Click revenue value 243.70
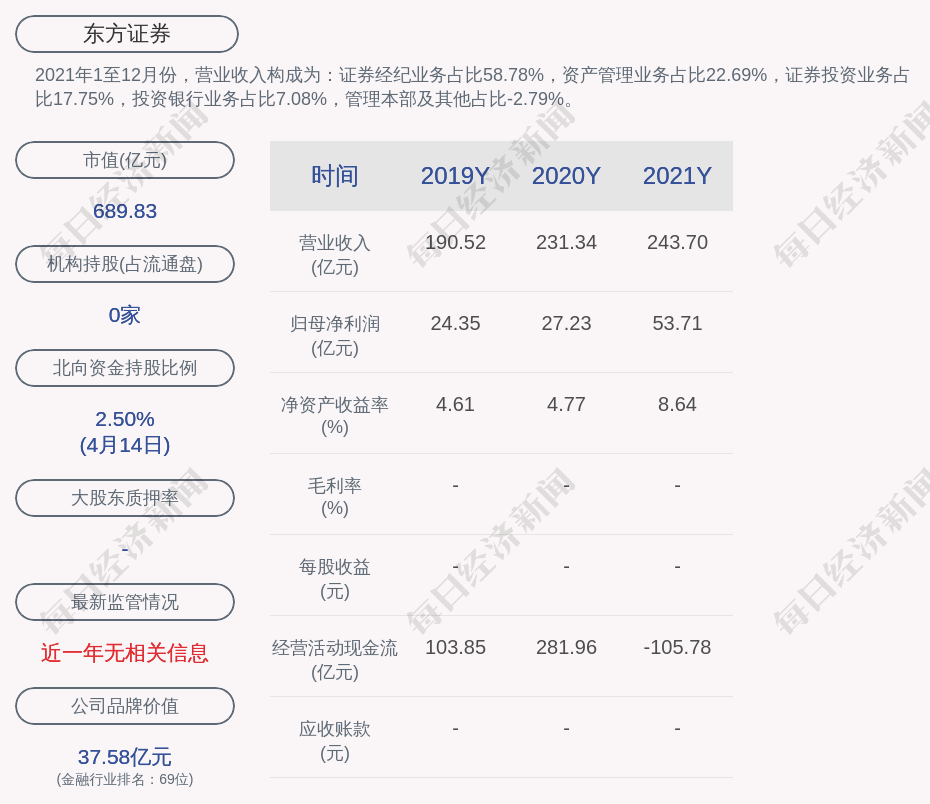The height and width of the screenshot is (804, 930). pyautogui.click(x=677, y=243)
